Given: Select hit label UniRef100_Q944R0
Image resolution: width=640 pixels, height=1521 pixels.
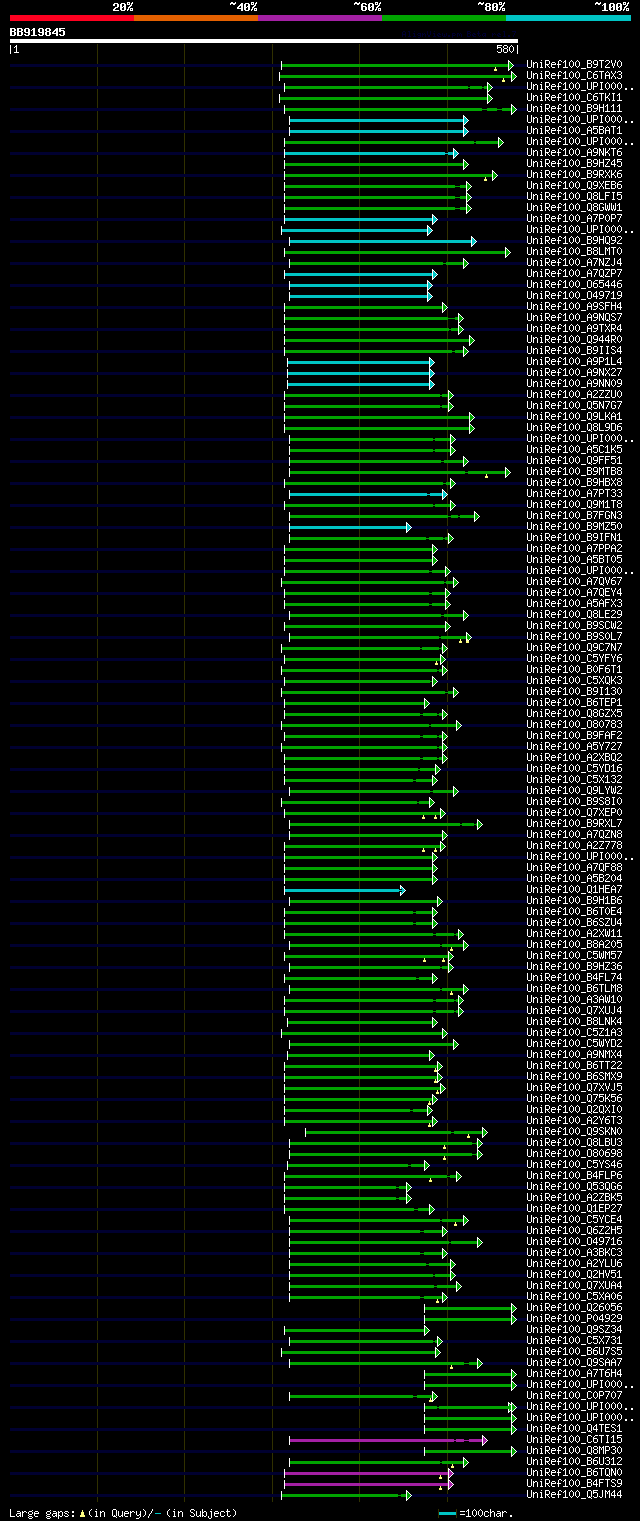Looking at the screenshot, I should tap(574, 339).
